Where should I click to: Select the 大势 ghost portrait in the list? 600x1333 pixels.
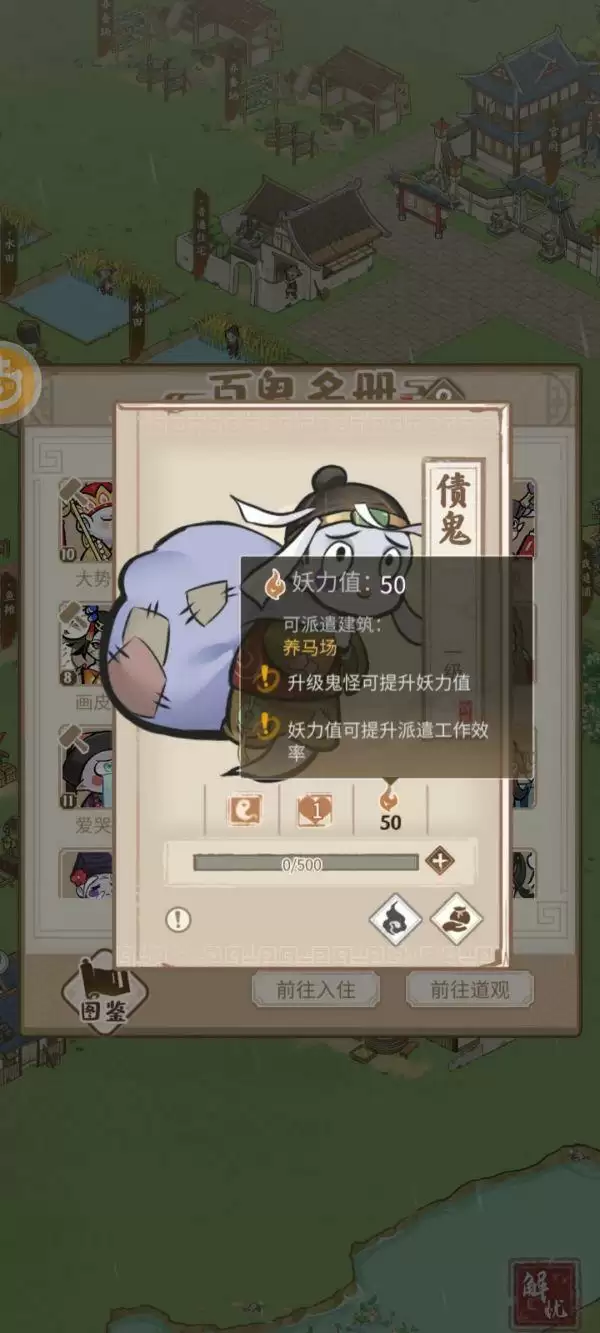pyautogui.click(x=88, y=522)
